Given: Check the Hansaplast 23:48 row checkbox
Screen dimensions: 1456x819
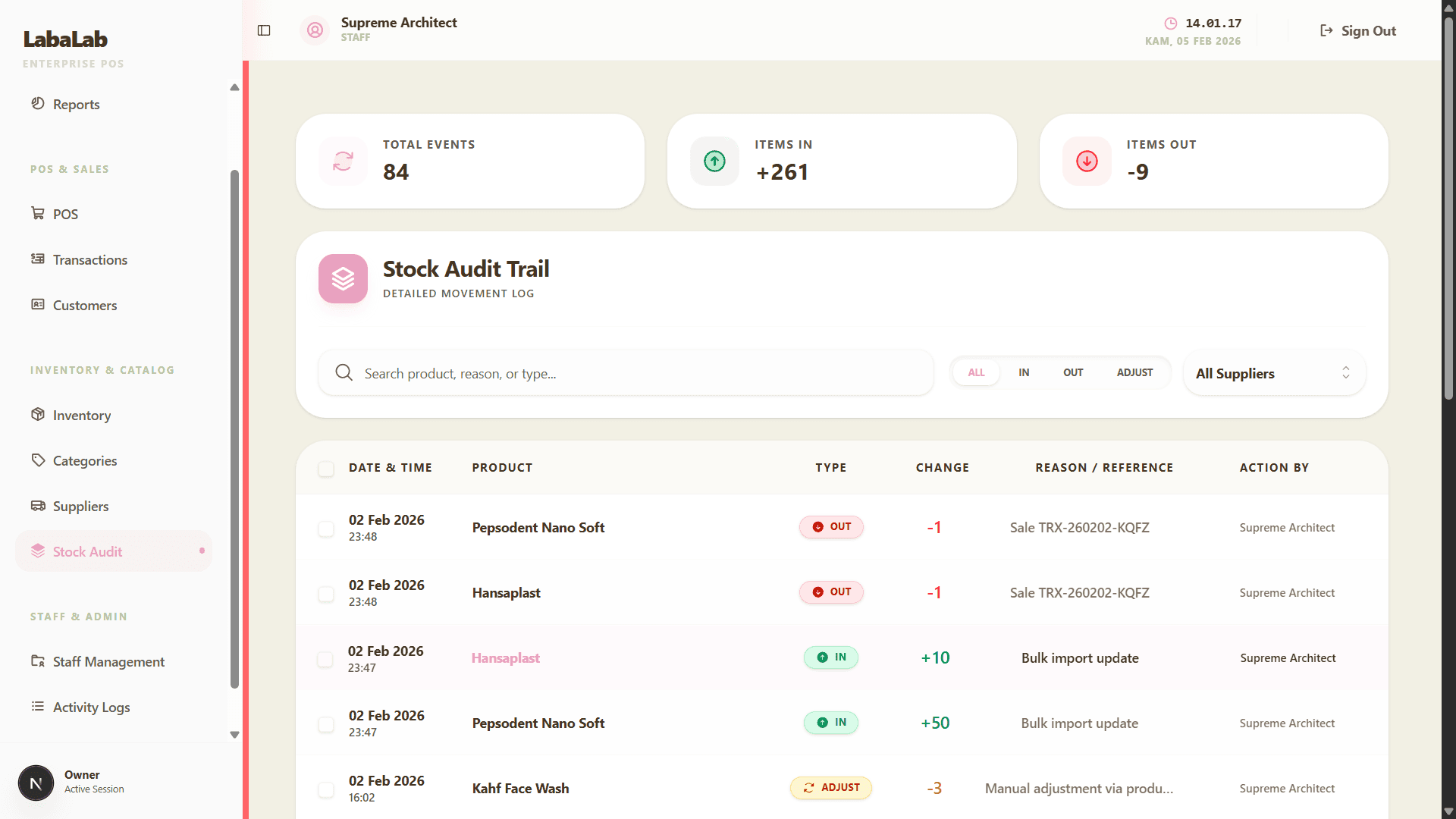Looking at the screenshot, I should point(326,594).
